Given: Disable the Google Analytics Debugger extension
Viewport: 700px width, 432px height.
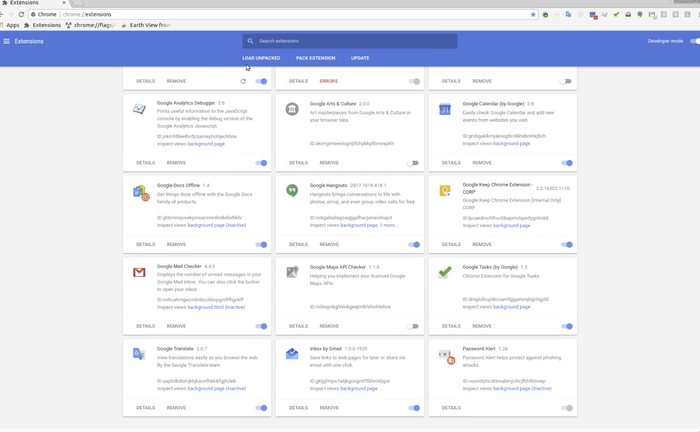Looking at the screenshot, I should [x=261, y=163].
